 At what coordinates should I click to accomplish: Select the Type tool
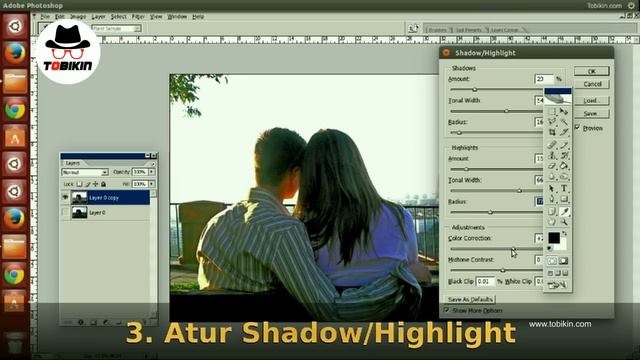(564, 188)
